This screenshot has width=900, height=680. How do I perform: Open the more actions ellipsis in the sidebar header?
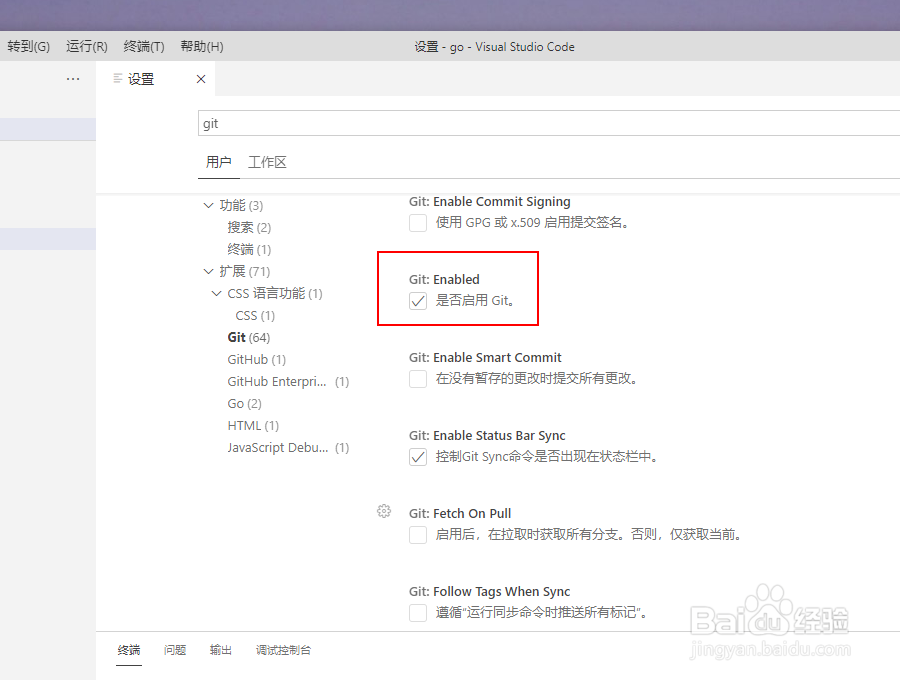pos(73,79)
